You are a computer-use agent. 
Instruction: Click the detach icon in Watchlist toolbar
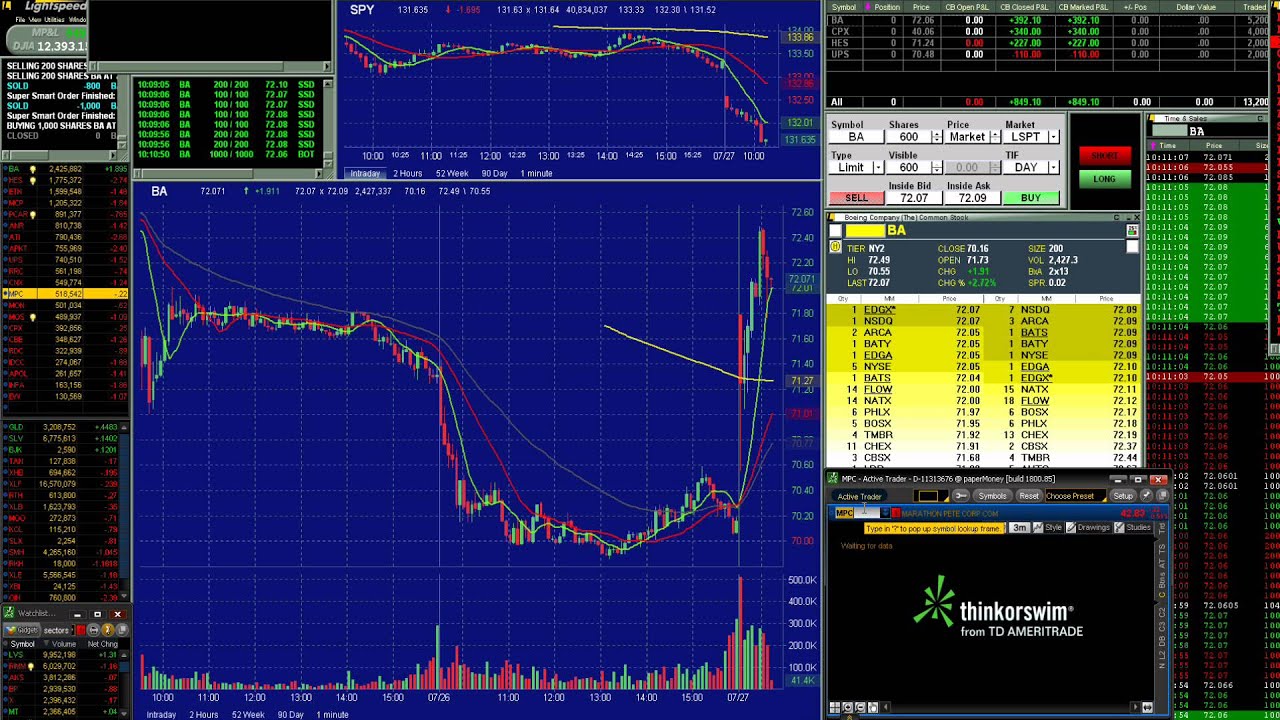point(122,630)
